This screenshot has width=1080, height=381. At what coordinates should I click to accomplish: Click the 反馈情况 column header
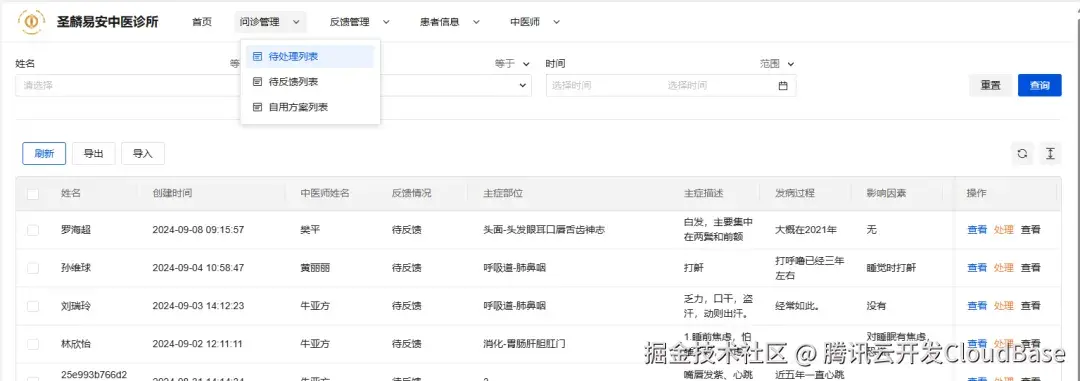[x=411, y=194]
